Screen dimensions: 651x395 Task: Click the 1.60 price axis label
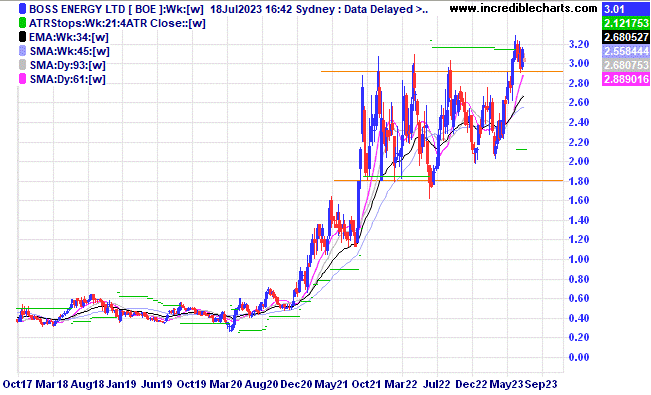pyautogui.click(x=579, y=201)
